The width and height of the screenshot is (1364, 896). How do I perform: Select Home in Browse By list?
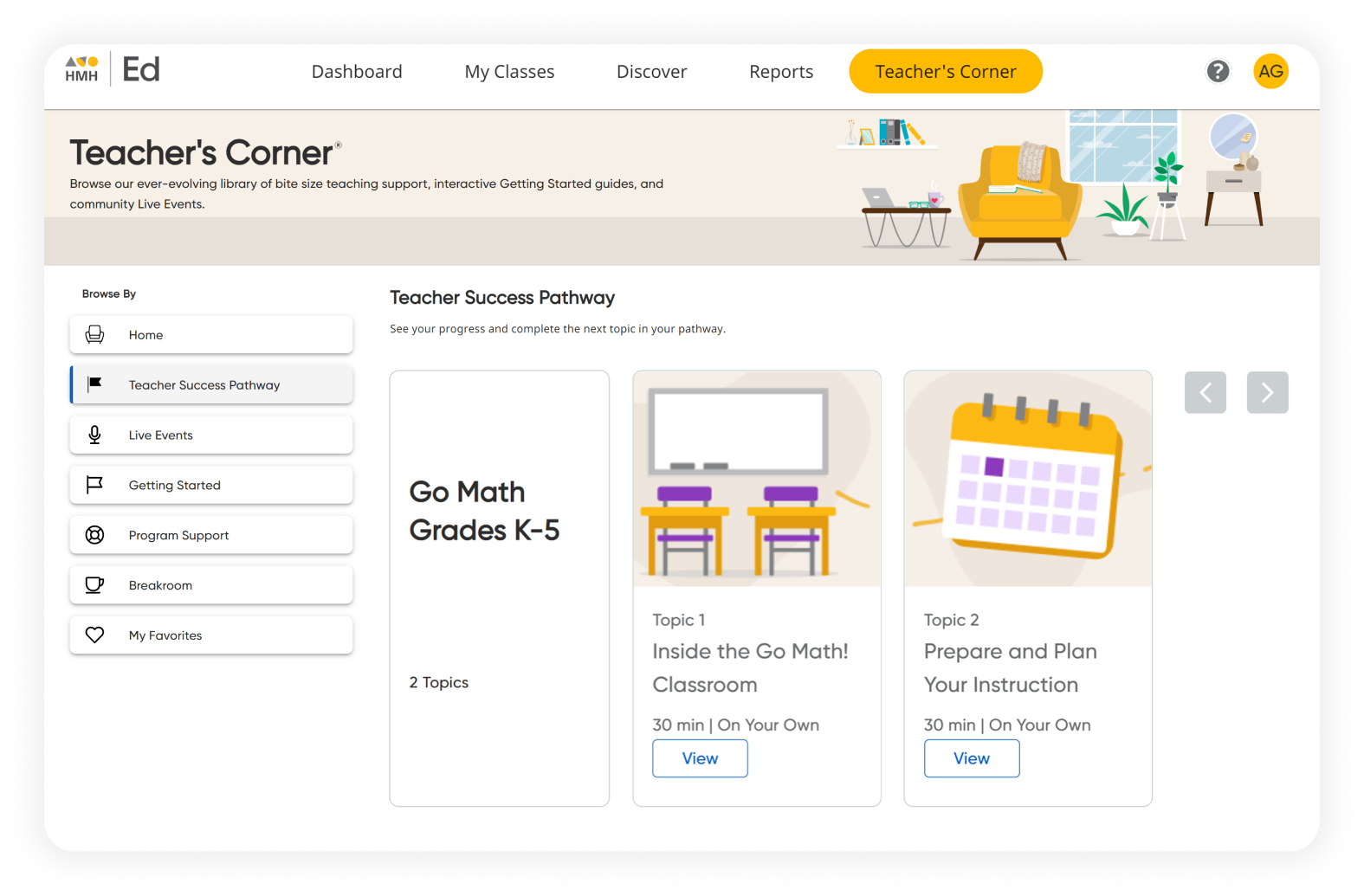(211, 335)
